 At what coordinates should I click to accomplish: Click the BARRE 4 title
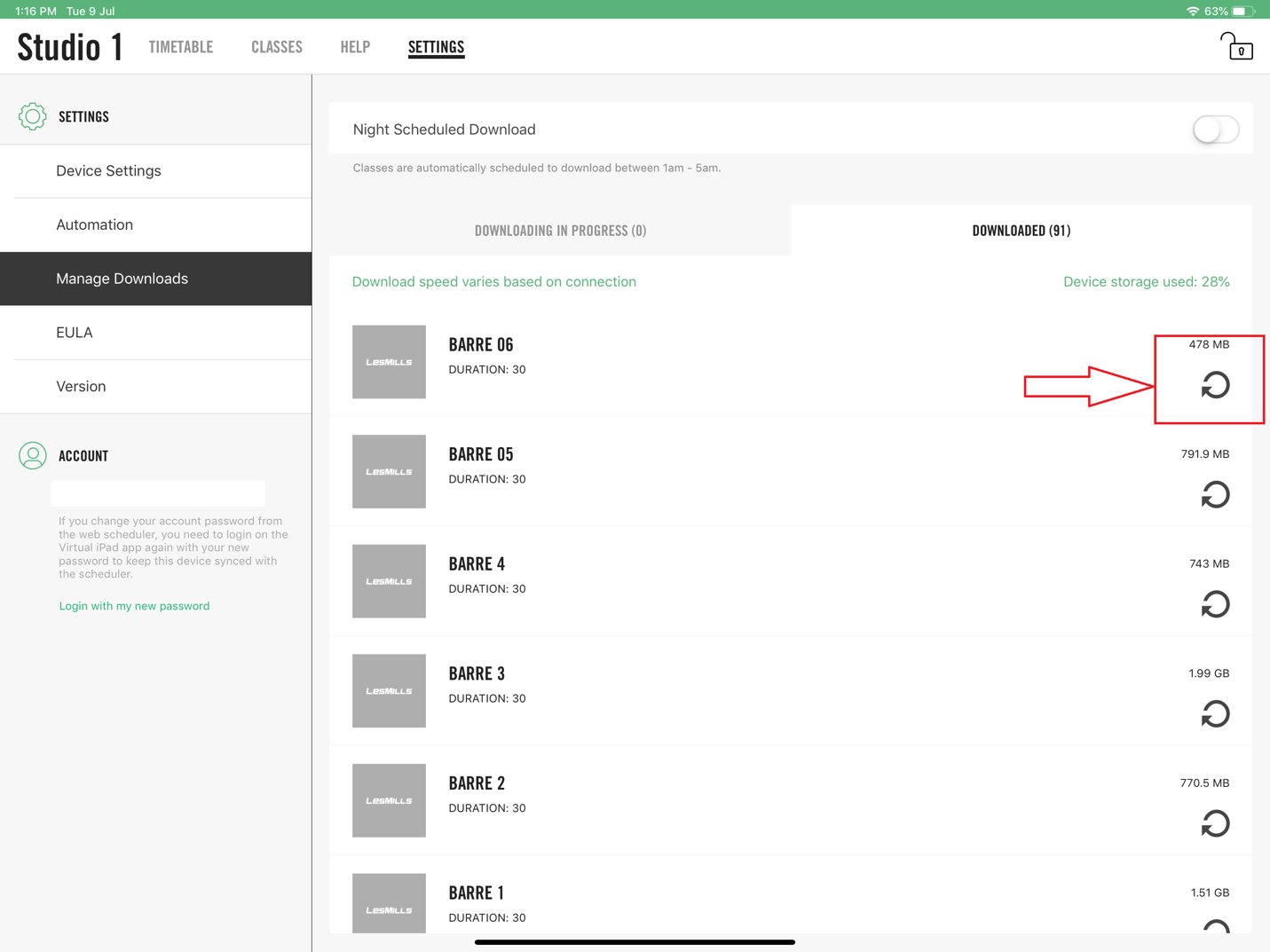477,563
